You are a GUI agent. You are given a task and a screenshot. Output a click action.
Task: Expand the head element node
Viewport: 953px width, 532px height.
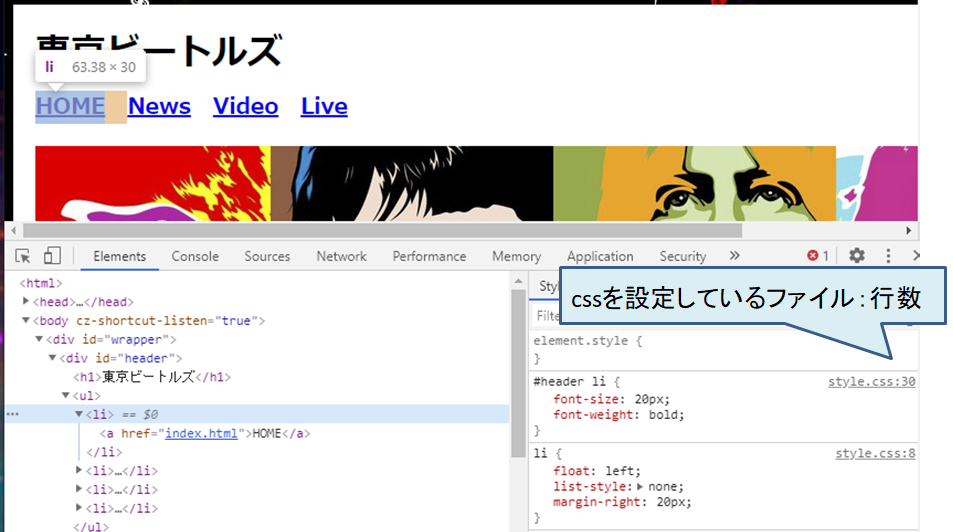26,301
